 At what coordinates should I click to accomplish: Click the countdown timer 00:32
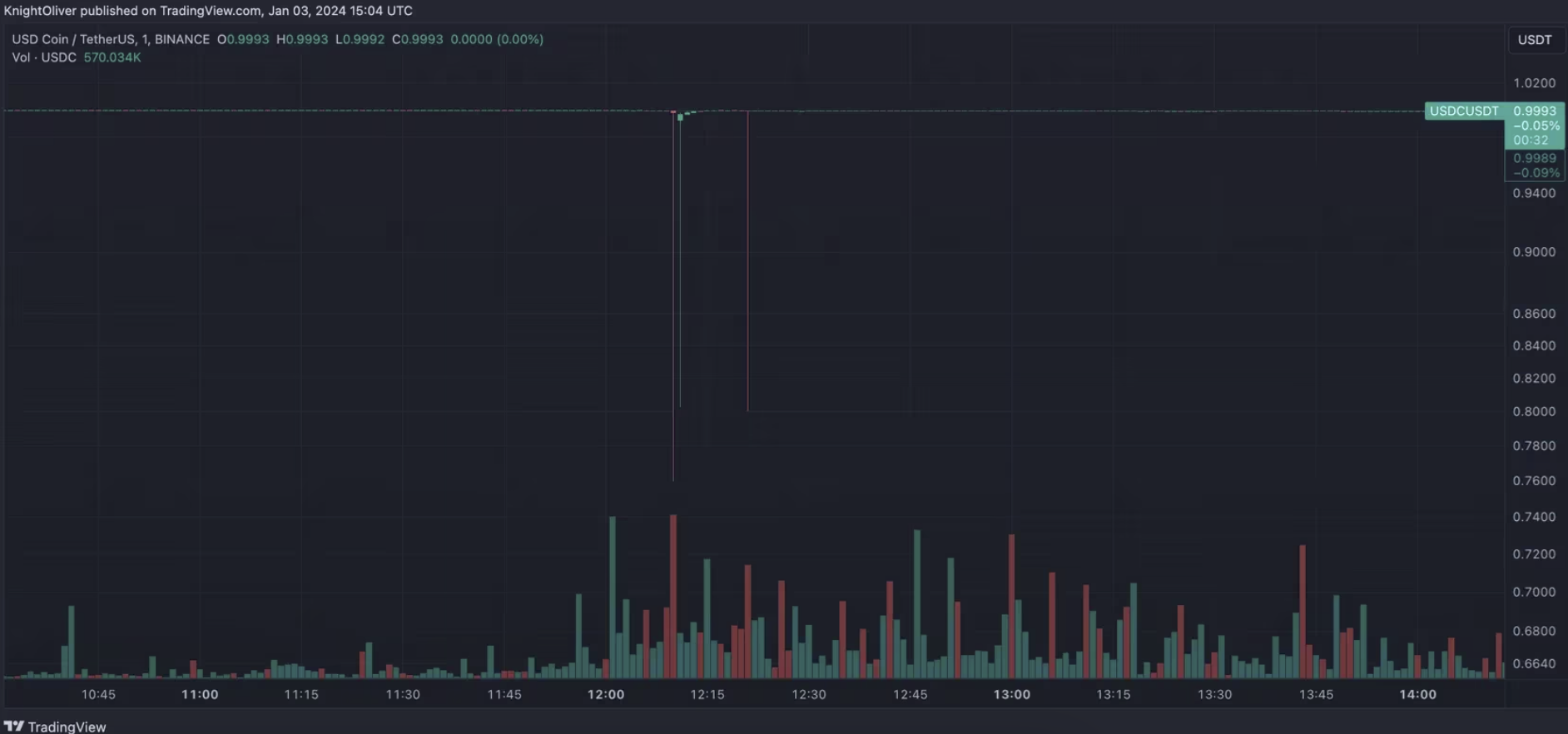pyautogui.click(x=1531, y=141)
